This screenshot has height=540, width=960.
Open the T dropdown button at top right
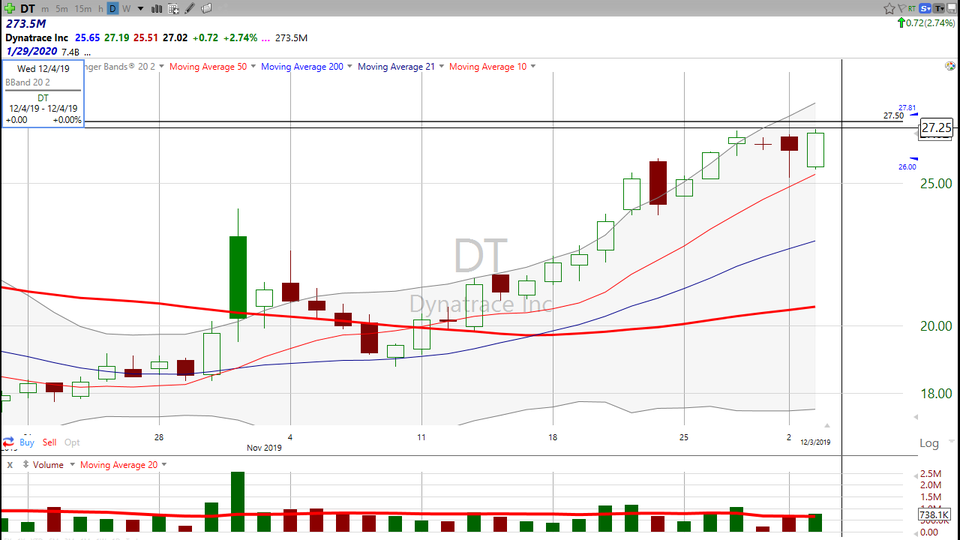click(939, 9)
